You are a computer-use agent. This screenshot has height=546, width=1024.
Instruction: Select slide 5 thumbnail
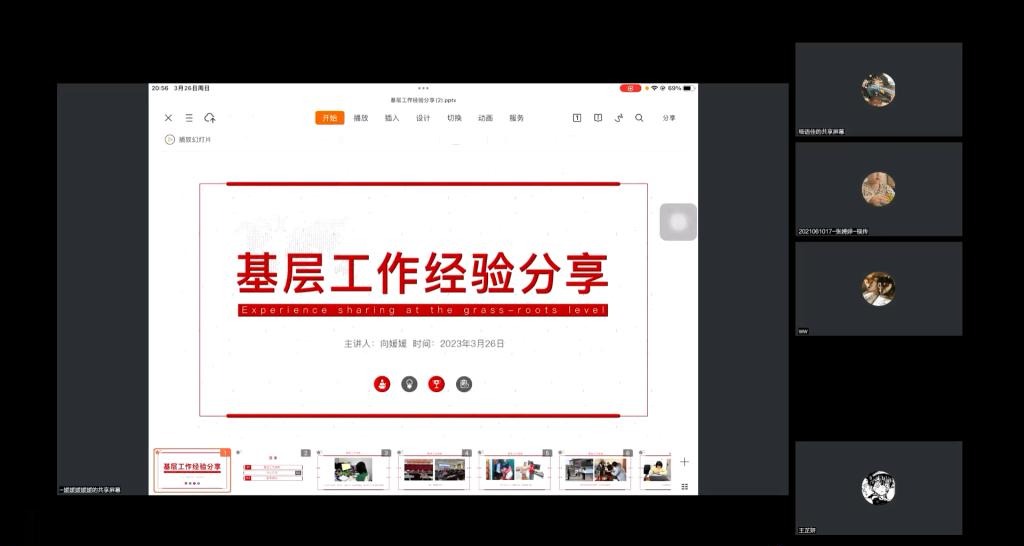pos(514,470)
